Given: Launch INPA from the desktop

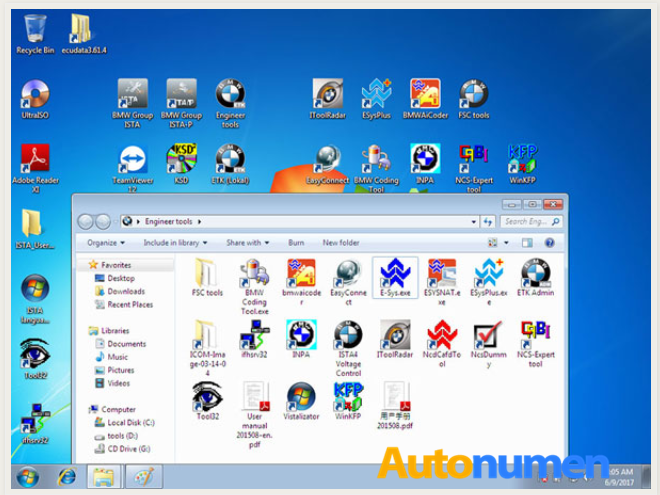Looking at the screenshot, I should point(425,164).
